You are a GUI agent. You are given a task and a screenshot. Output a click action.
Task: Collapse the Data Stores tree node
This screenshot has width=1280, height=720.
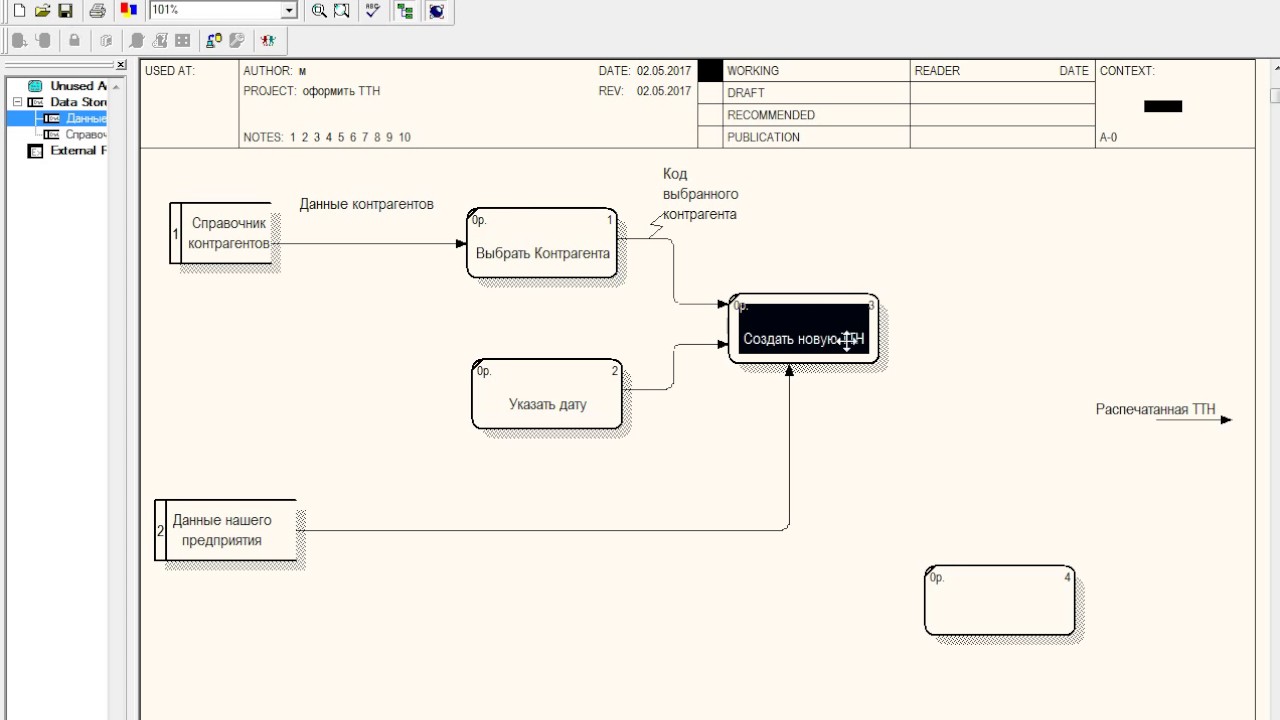(17, 102)
